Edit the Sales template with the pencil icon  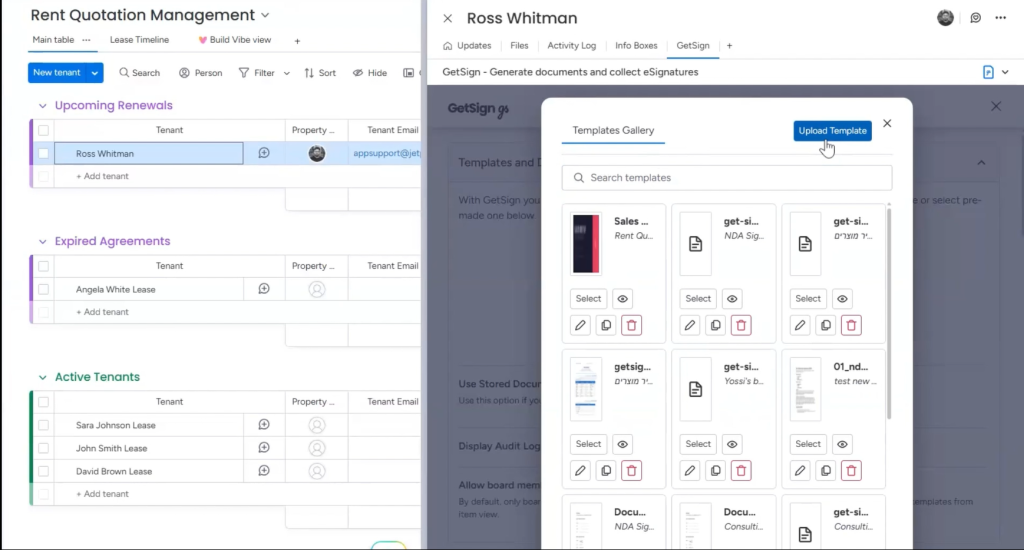[x=580, y=325]
